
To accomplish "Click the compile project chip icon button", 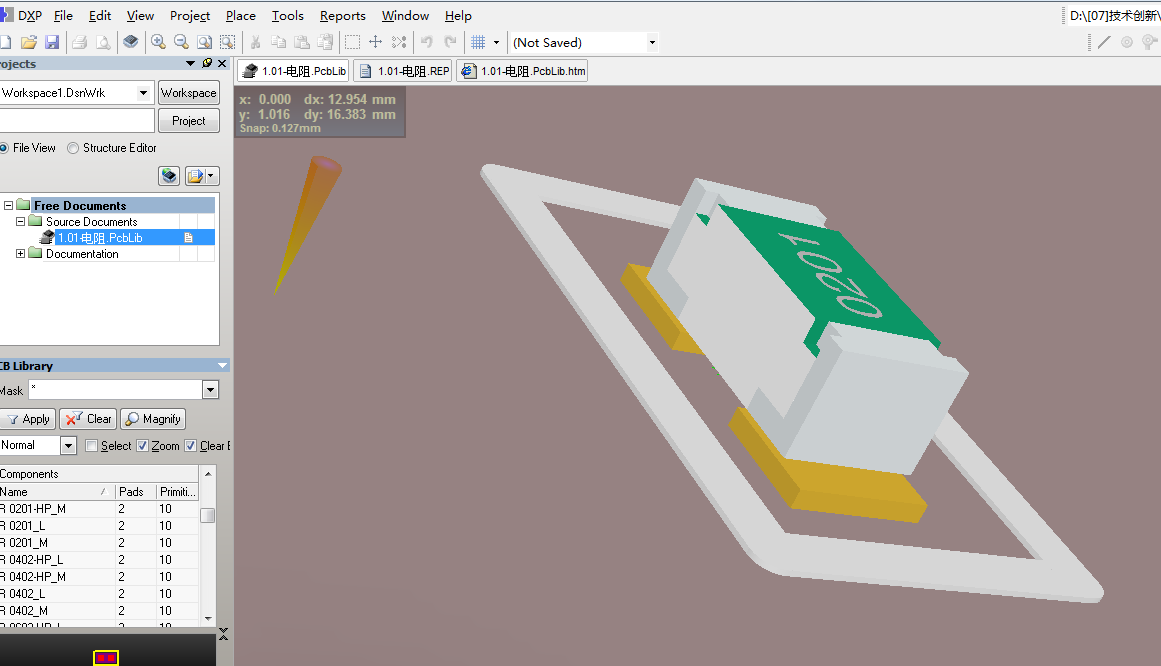I will 169,176.
